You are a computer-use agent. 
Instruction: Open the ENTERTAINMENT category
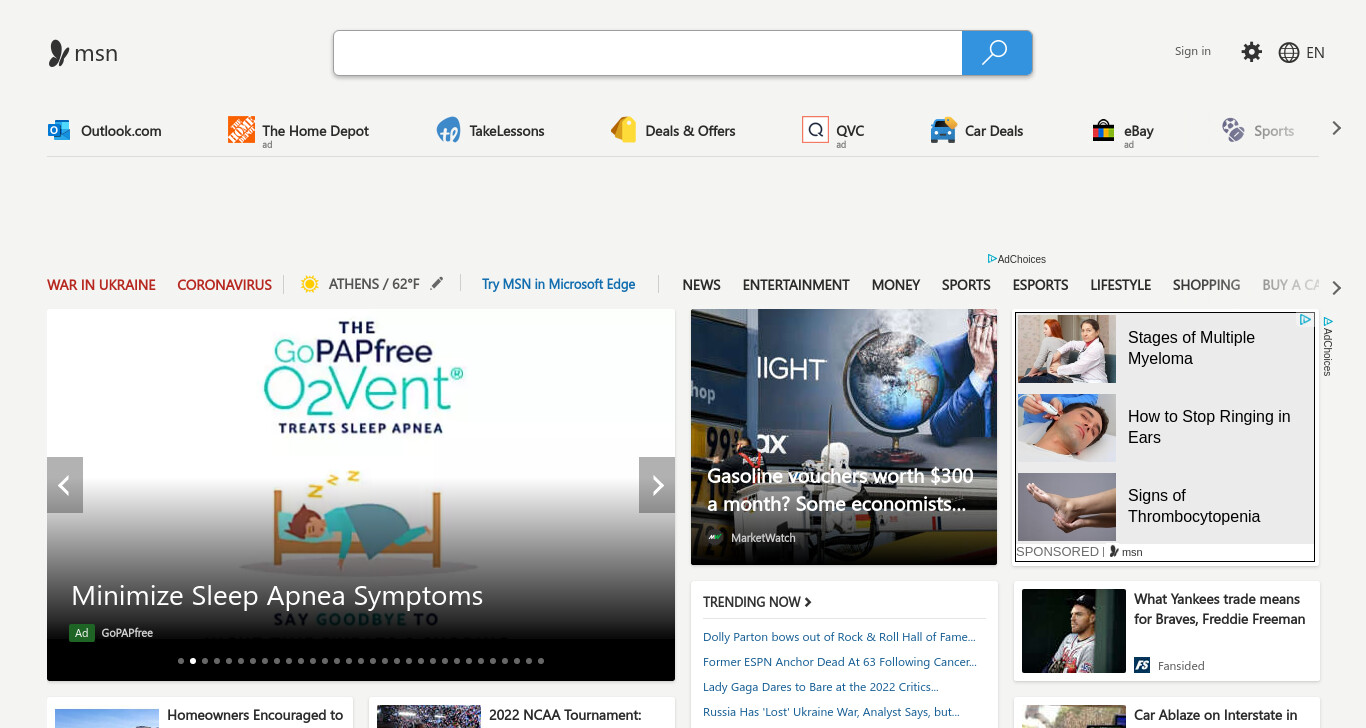point(796,285)
